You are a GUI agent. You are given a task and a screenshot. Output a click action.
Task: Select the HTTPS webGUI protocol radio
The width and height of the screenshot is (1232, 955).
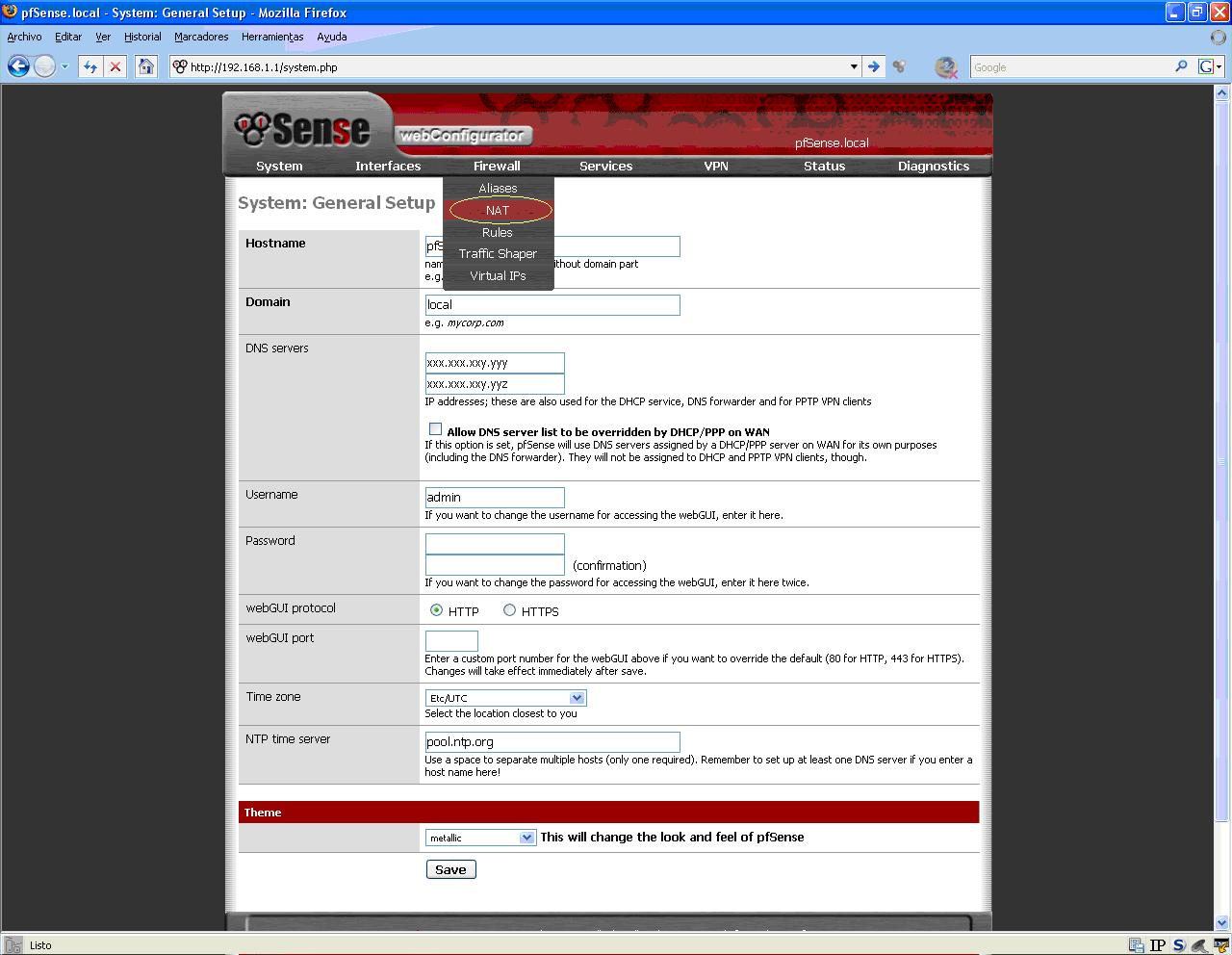coord(509,609)
